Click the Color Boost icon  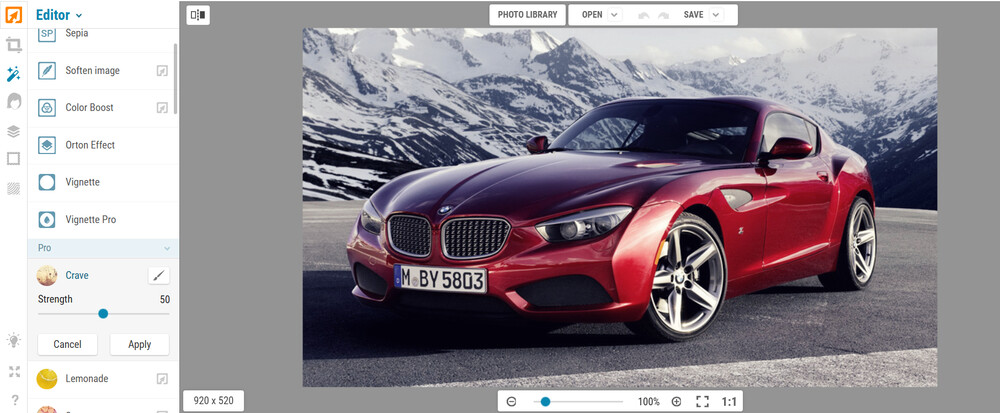(x=47, y=108)
